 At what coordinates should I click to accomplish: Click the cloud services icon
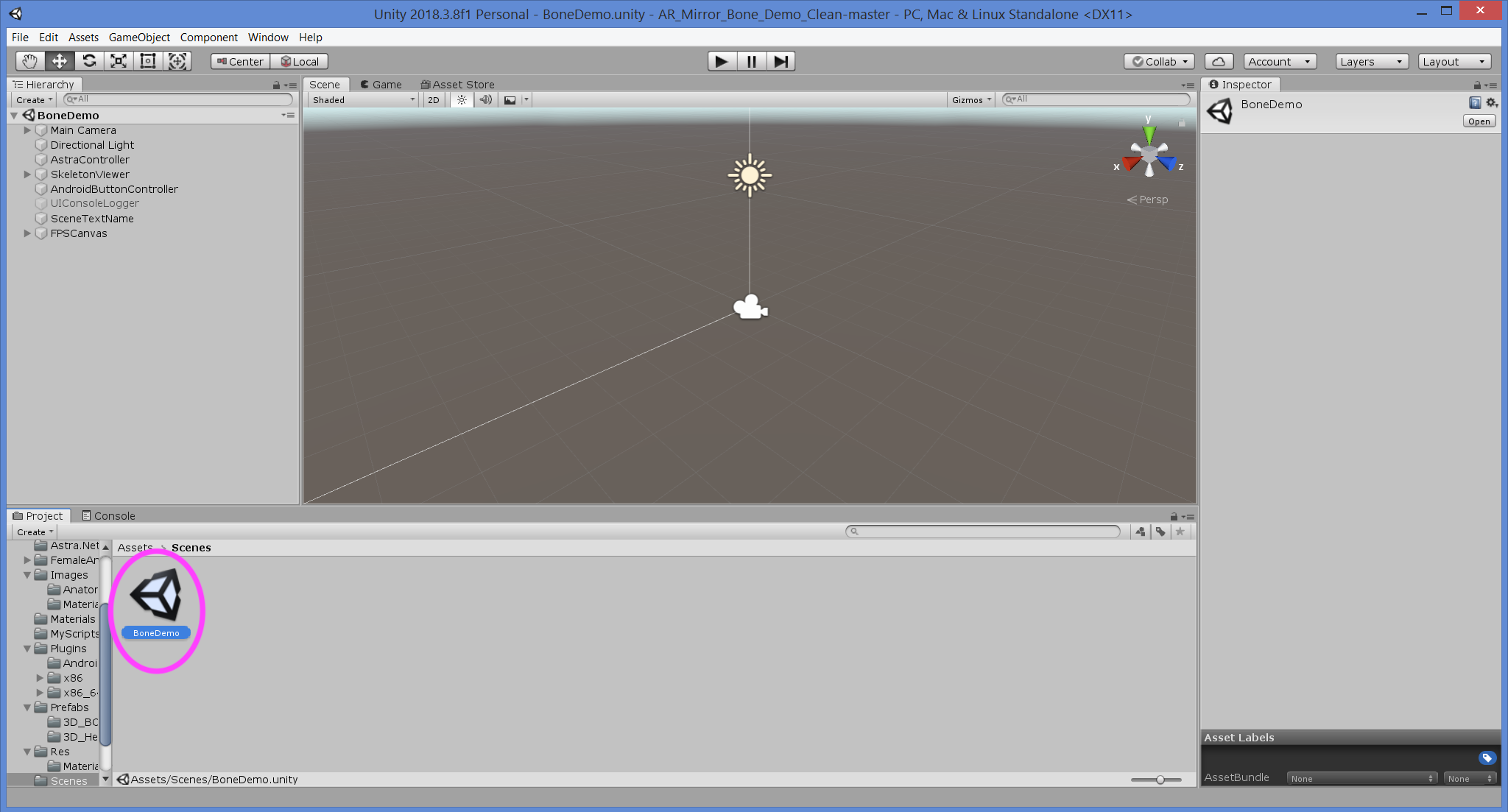1219,61
